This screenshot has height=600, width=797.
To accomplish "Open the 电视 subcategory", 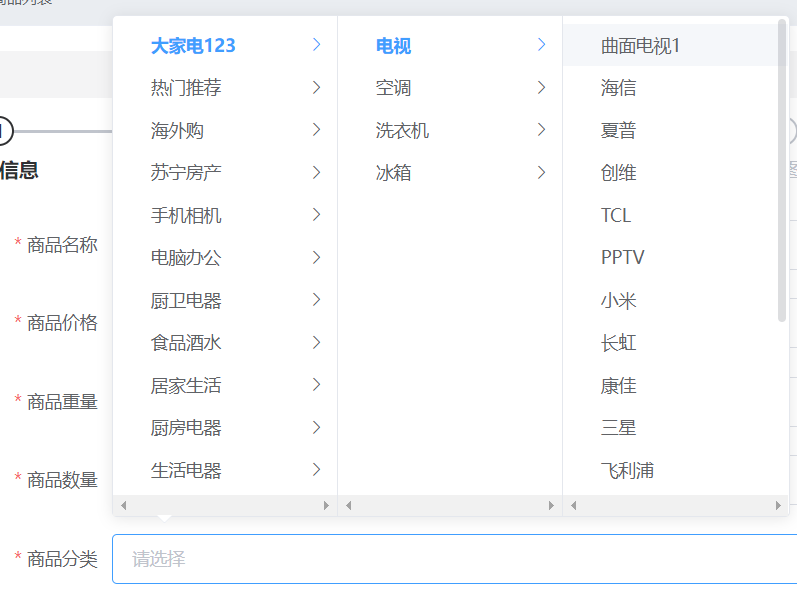I will click(450, 45).
